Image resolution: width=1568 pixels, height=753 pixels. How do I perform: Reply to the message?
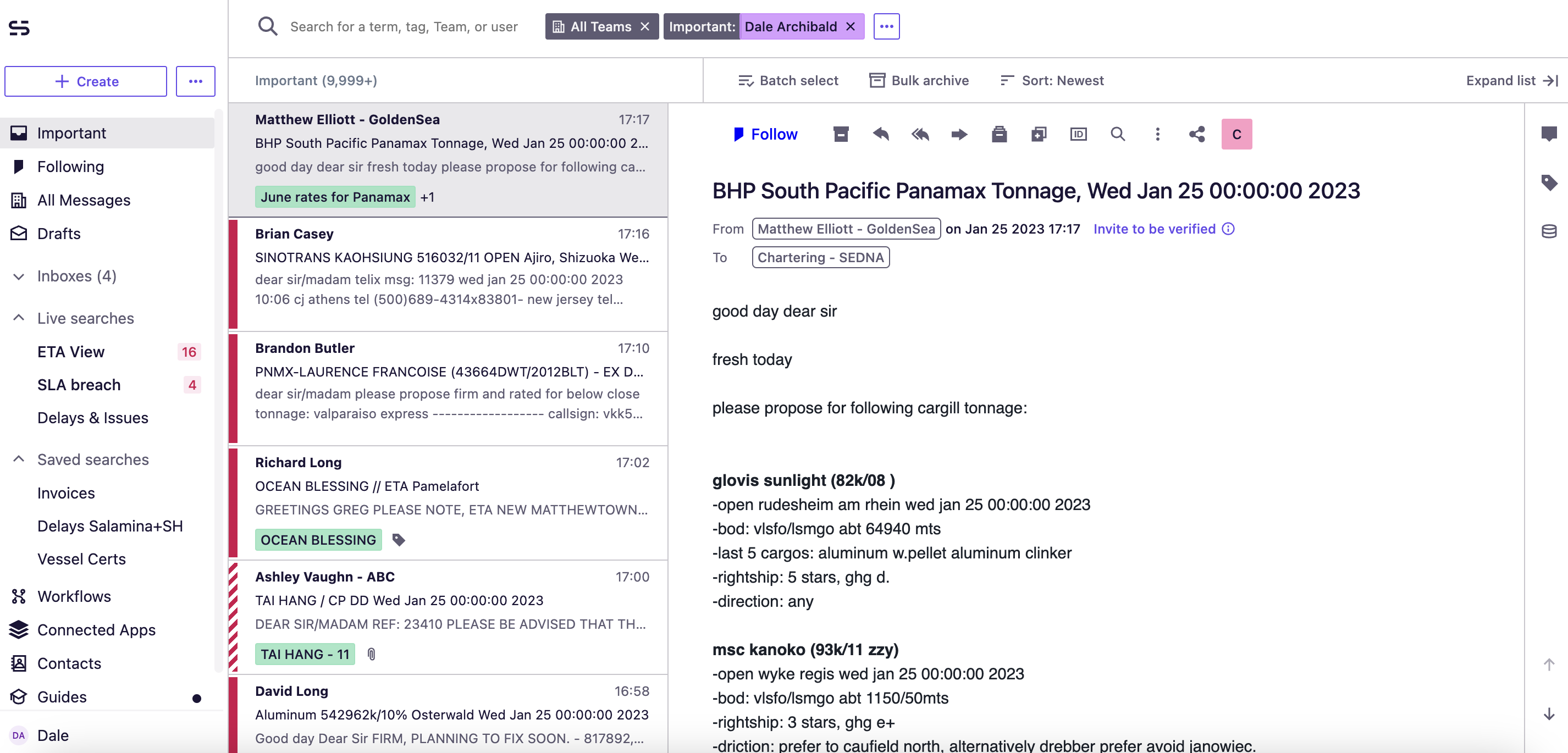point(881,134)
